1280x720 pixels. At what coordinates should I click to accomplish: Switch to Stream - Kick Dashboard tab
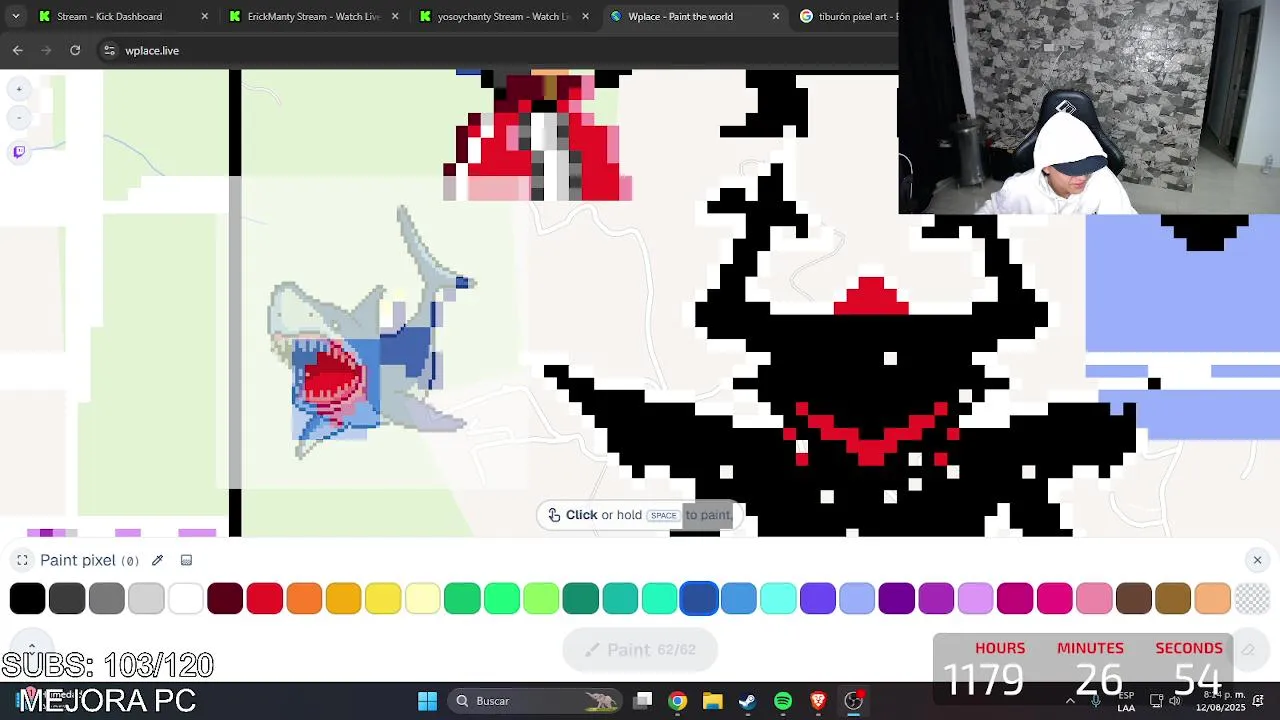[123, 16]
